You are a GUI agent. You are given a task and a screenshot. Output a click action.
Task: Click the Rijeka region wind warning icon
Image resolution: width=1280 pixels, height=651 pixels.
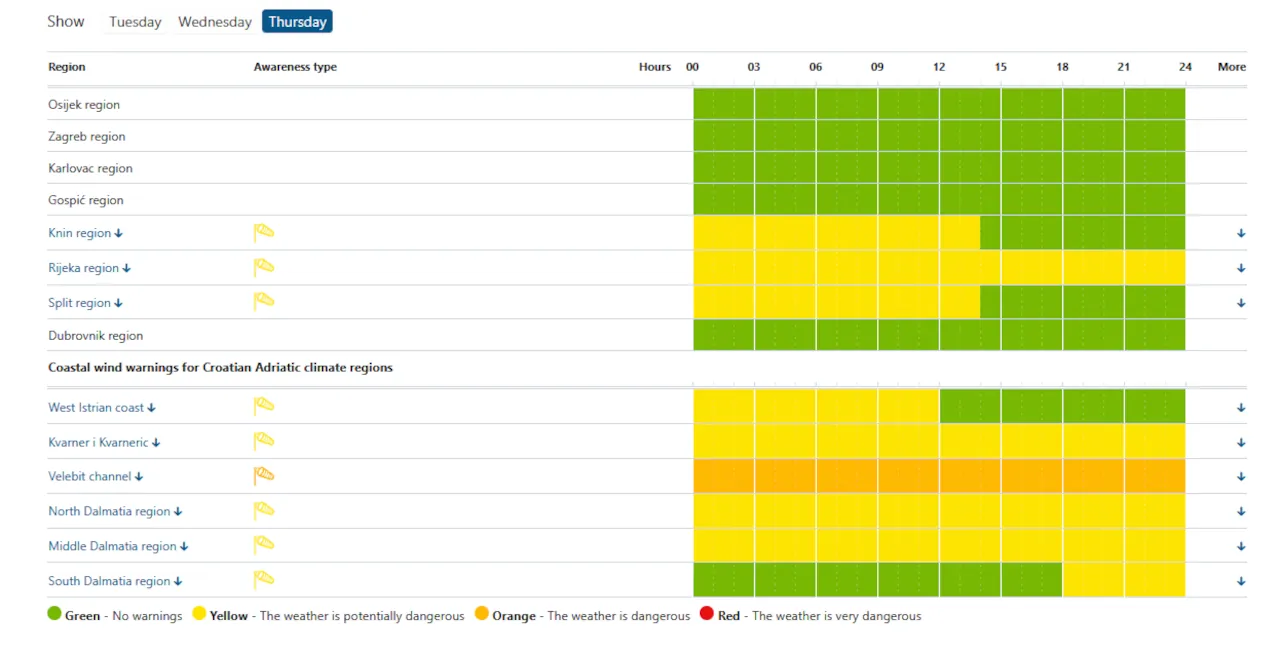(263, 268)
